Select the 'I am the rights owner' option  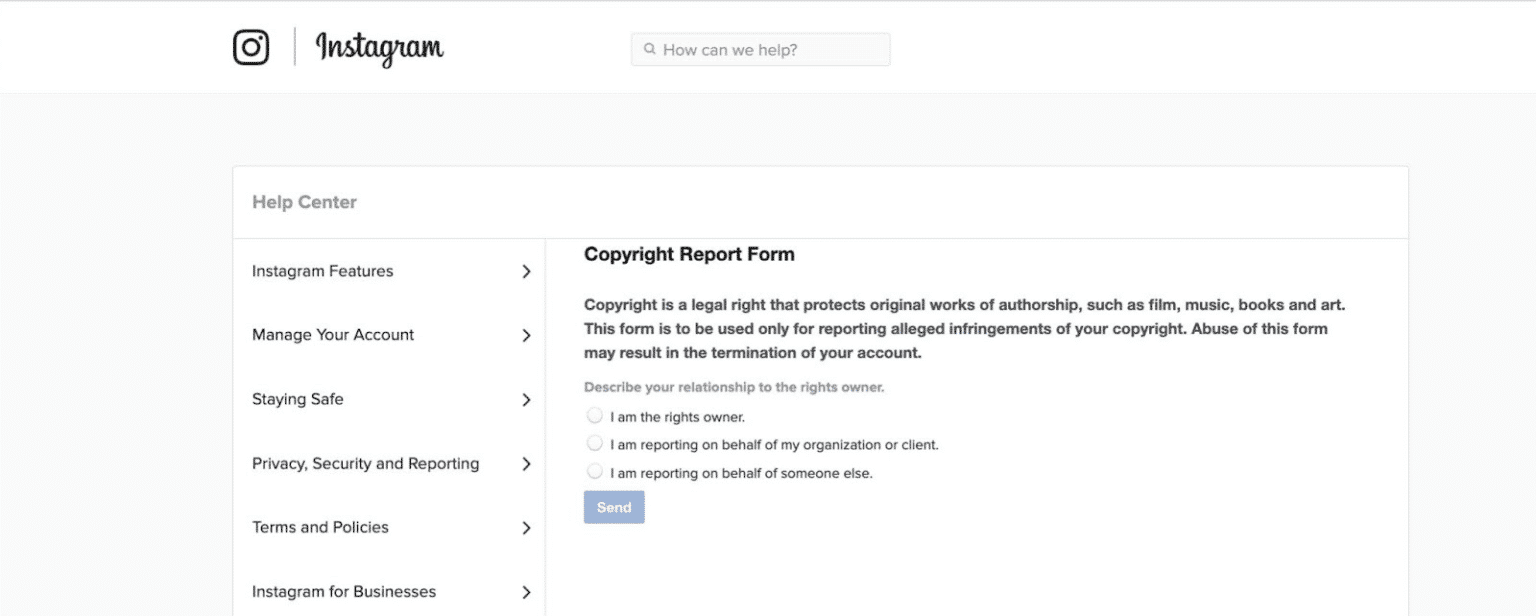[x=595, y=414]
